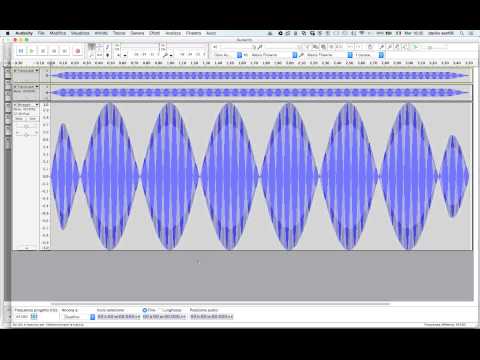Open the project rate frequency dropdown
The width and height of the screenshot is (480, 360).
pyautogui.click(x=34, y=316)
